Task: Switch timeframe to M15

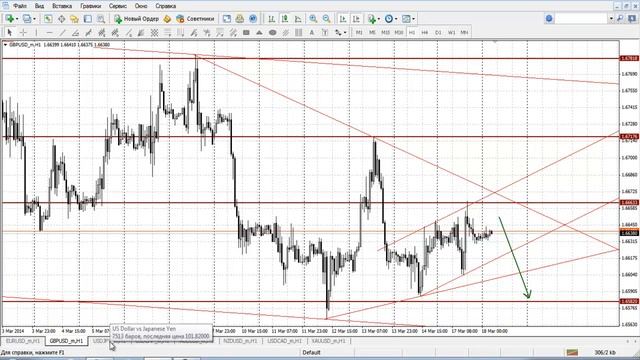Action: click(385, 32)
